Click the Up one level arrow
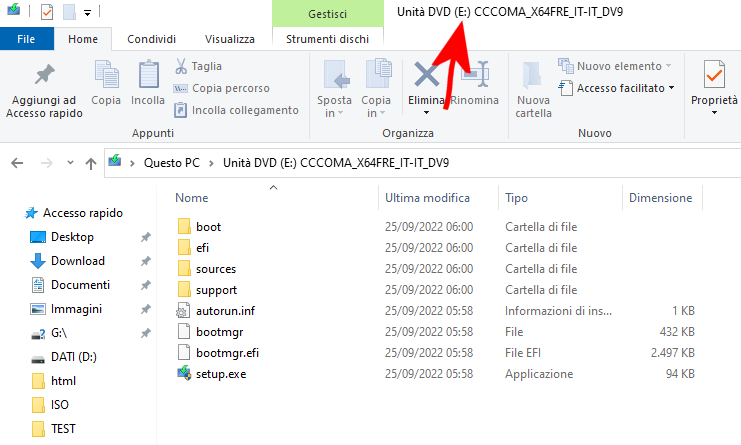This screenshot has height=445, width=741. coord(91,163)
